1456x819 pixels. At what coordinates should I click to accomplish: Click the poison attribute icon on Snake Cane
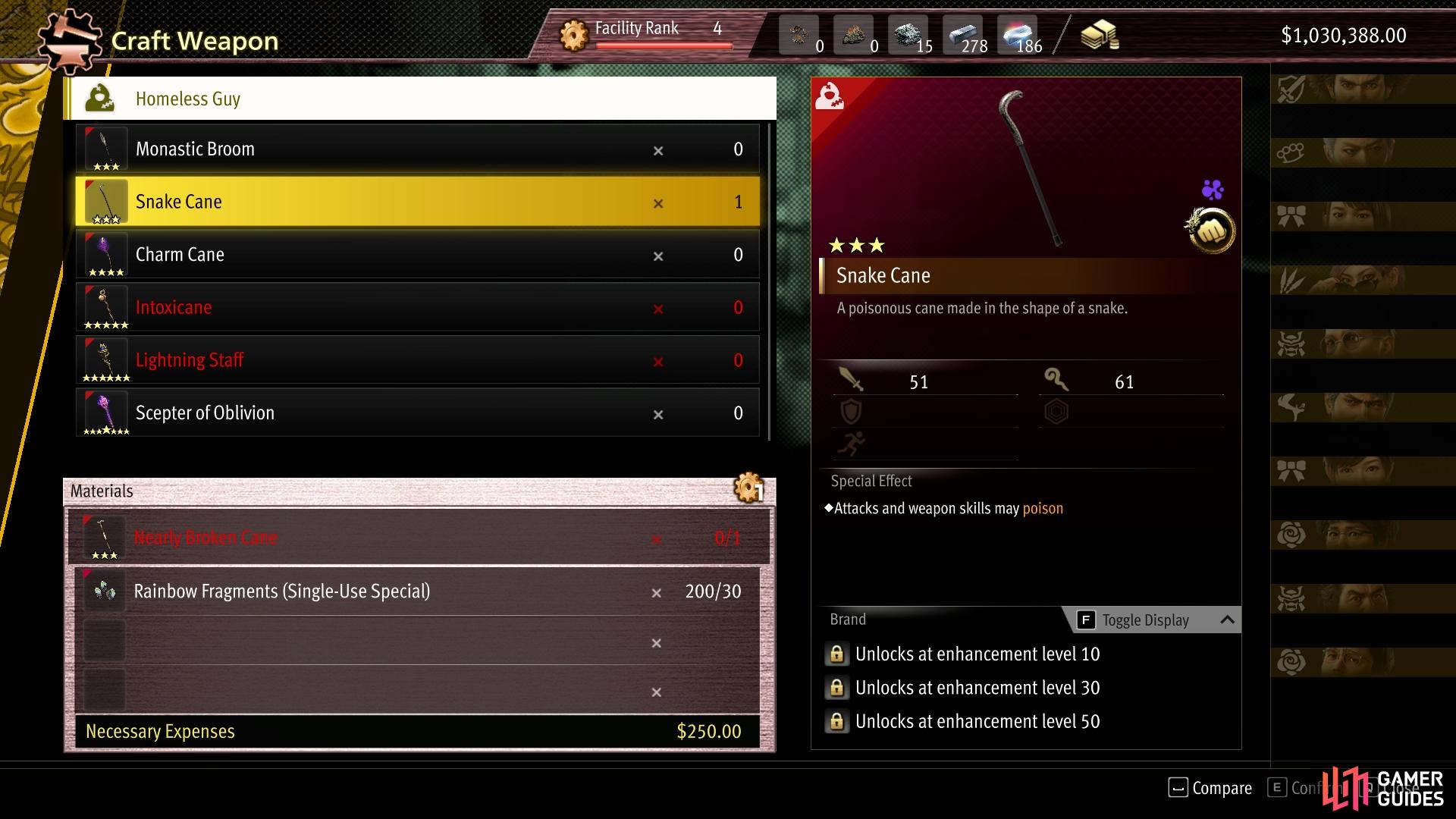(1213, 189)
